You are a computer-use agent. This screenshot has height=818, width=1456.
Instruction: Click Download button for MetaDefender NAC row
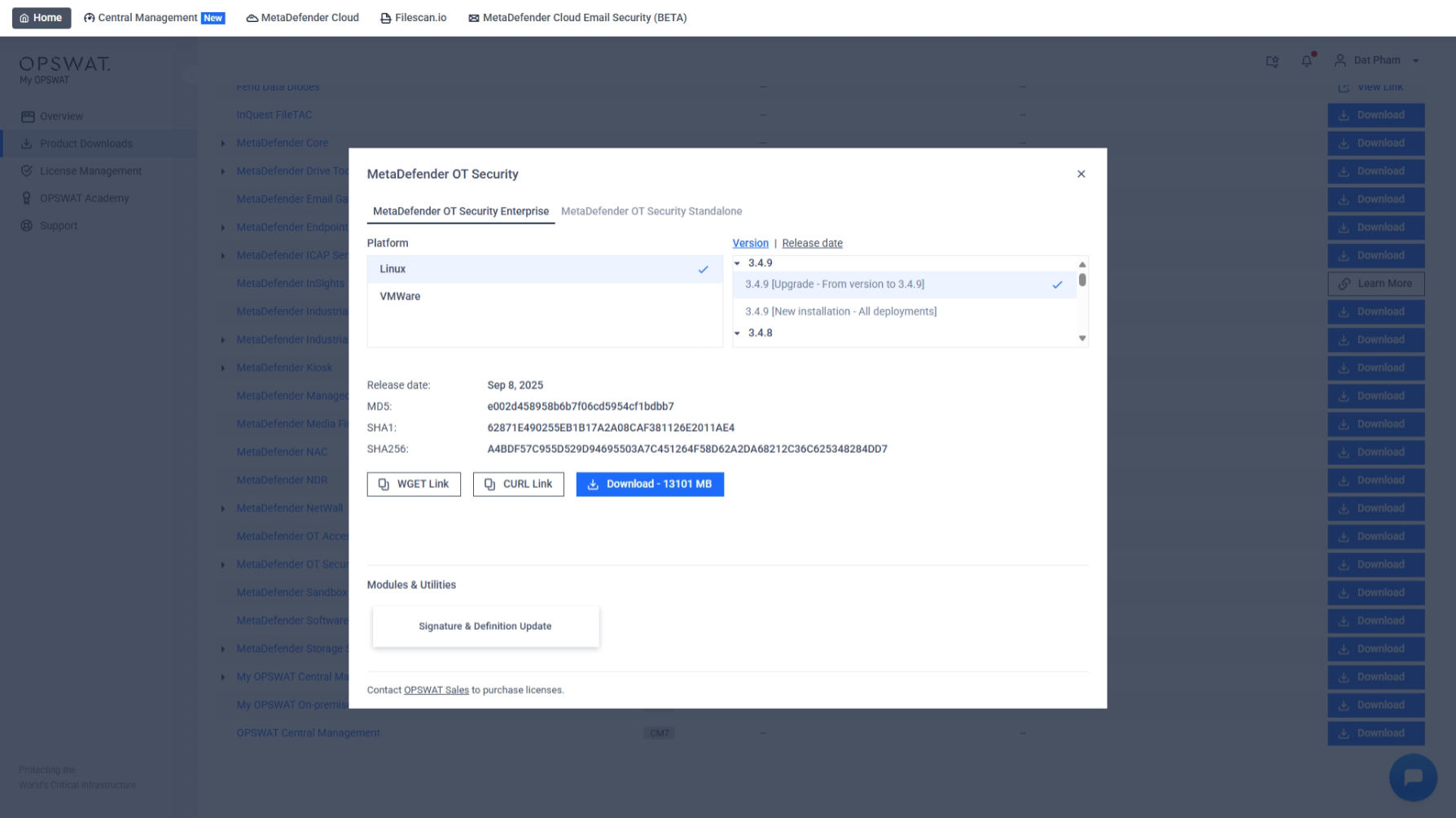coord(1375,452)
